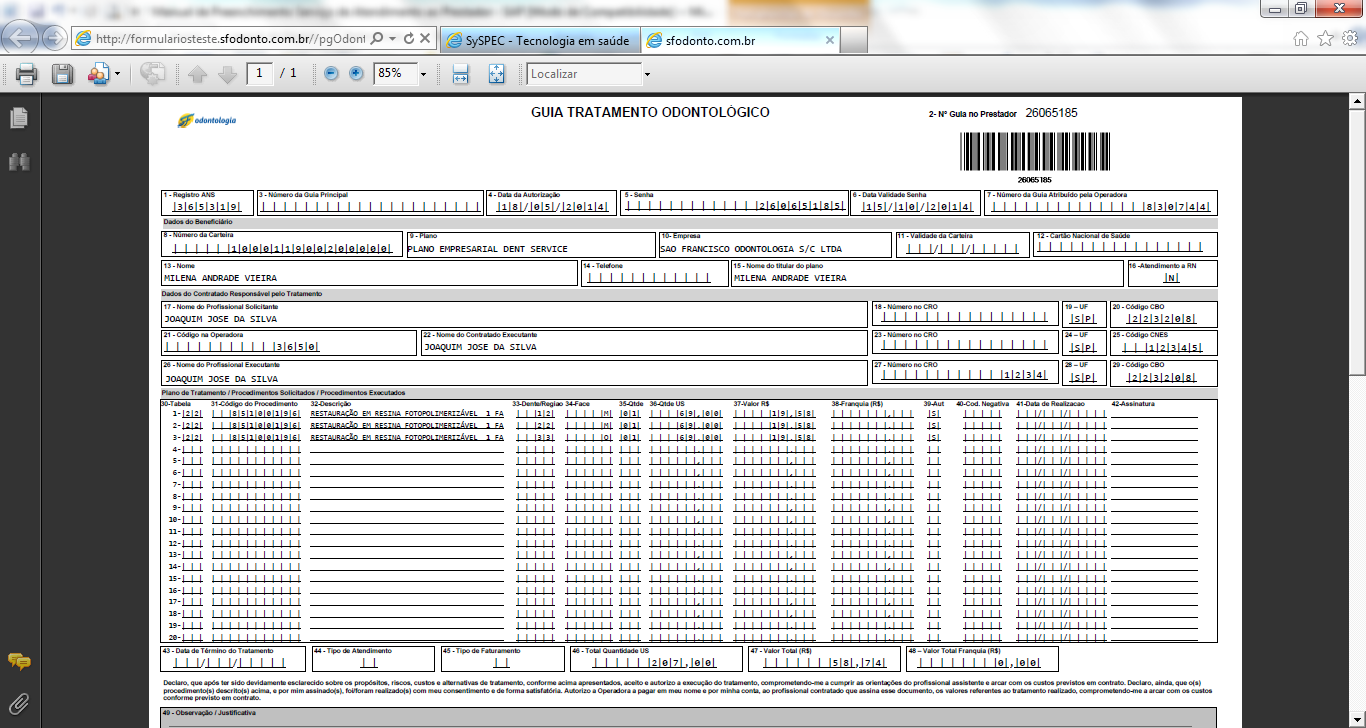
Task: Navigate forward in the browser
Action: pyautogui.click(x=55, y=38)
